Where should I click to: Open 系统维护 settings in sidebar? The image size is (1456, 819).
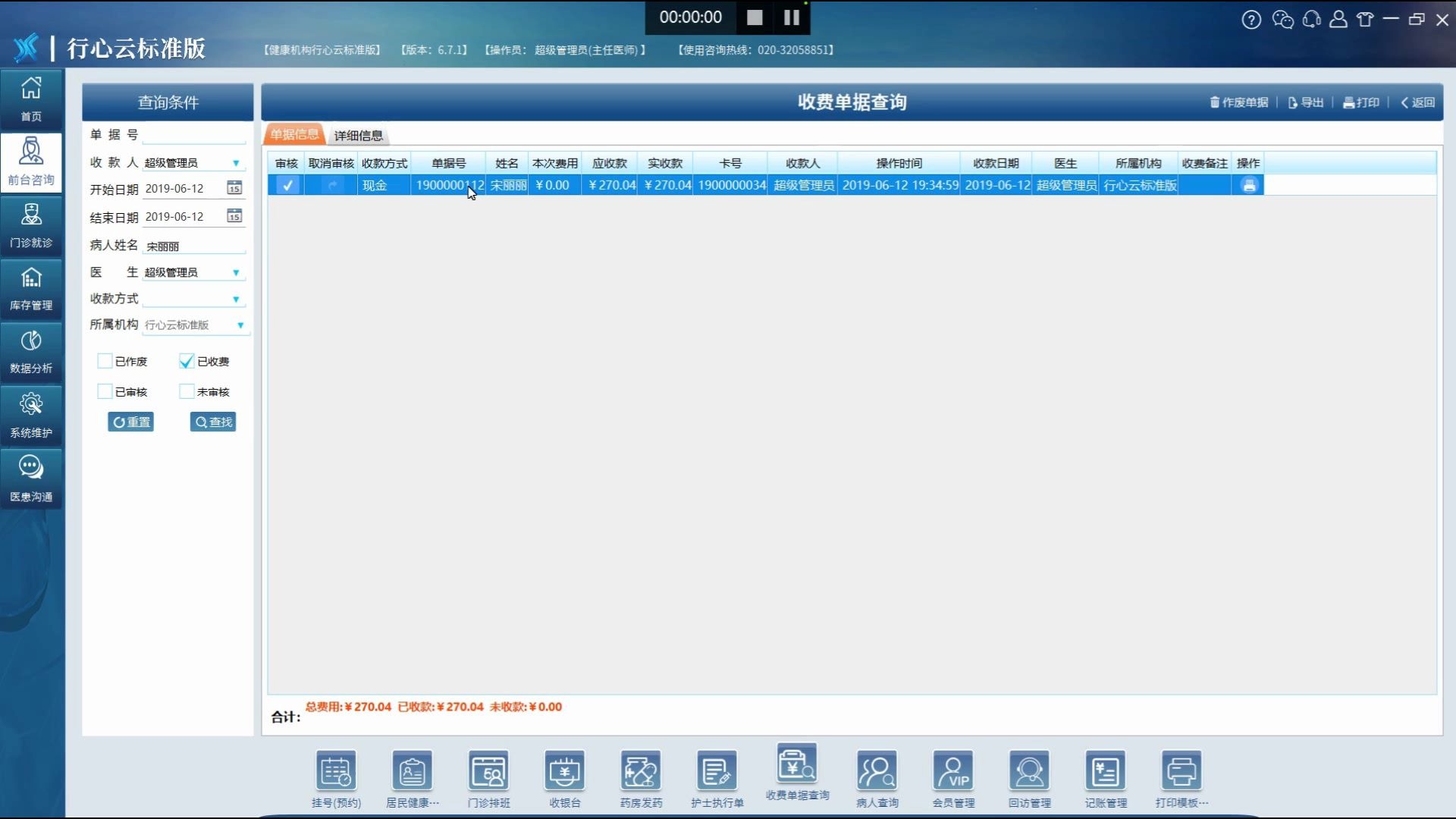point(31,415)
